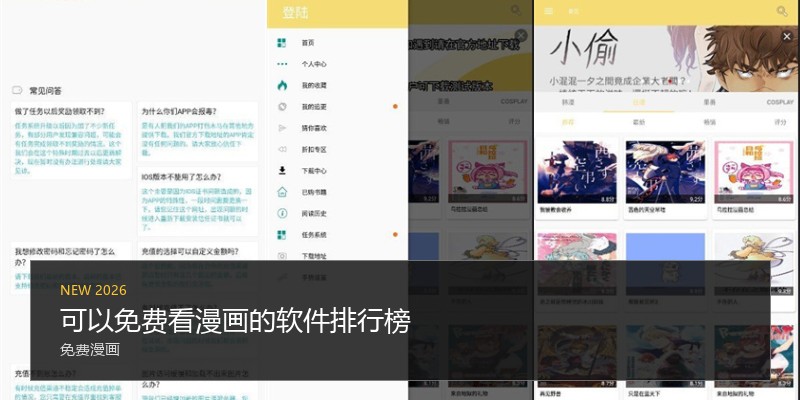Tap search magnifier in middle screen header
The image size is (800, 400).
pyautogui.click(x=516, y=10)
